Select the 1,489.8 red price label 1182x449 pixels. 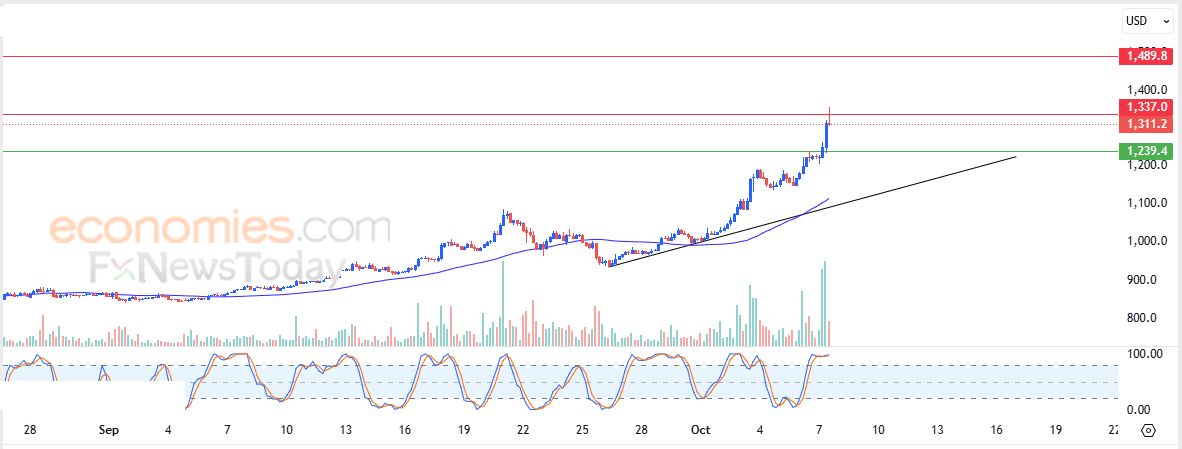click(x=1146, y=56)
